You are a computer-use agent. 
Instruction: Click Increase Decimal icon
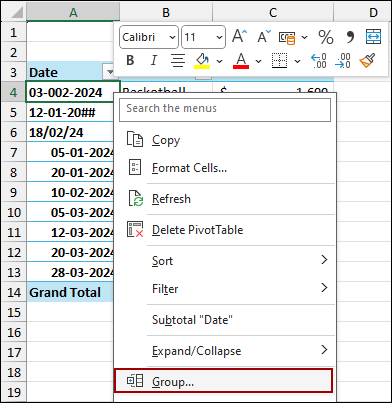[319, 61]
